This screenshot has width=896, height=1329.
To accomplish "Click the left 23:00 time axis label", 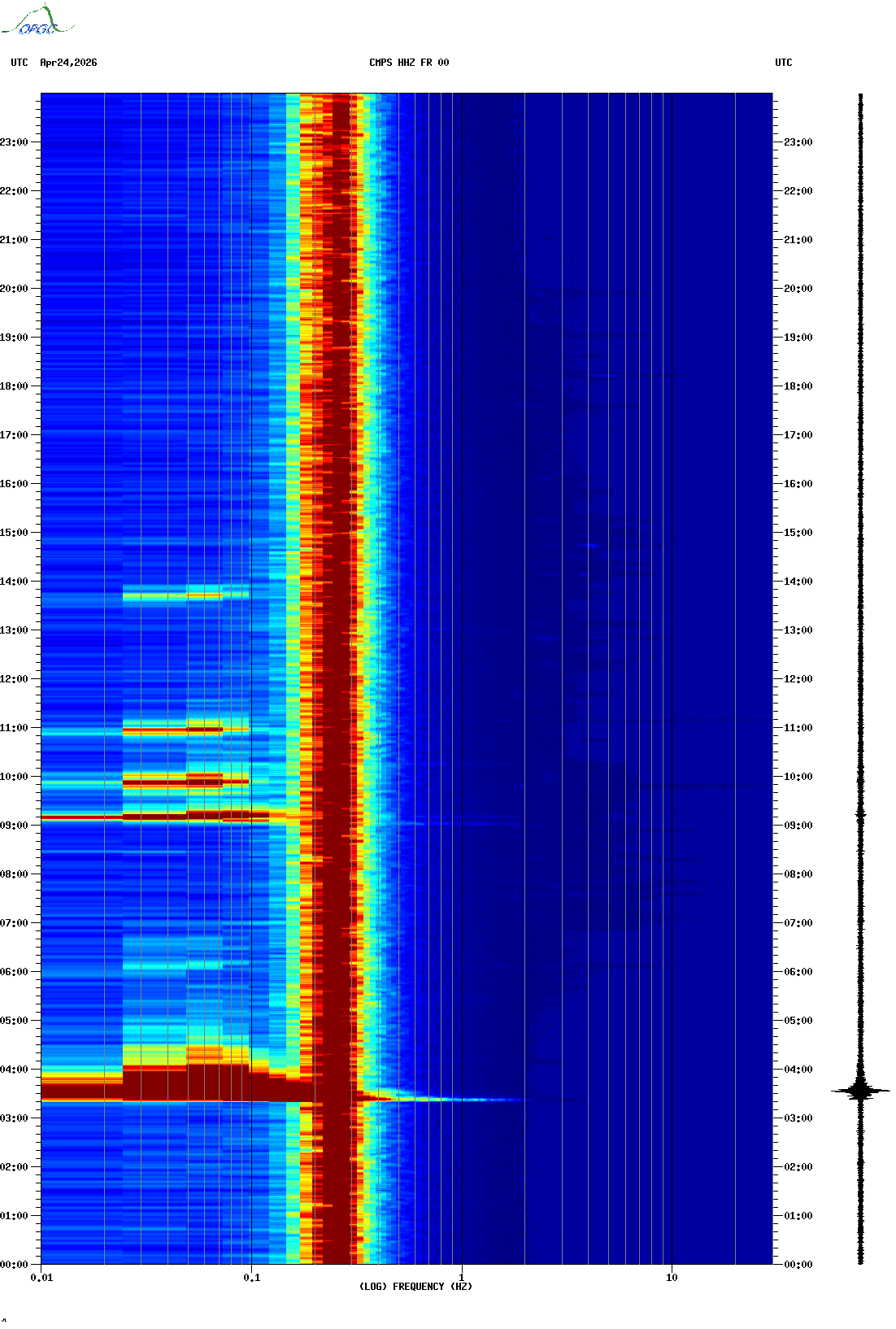I will click(14, 142).
